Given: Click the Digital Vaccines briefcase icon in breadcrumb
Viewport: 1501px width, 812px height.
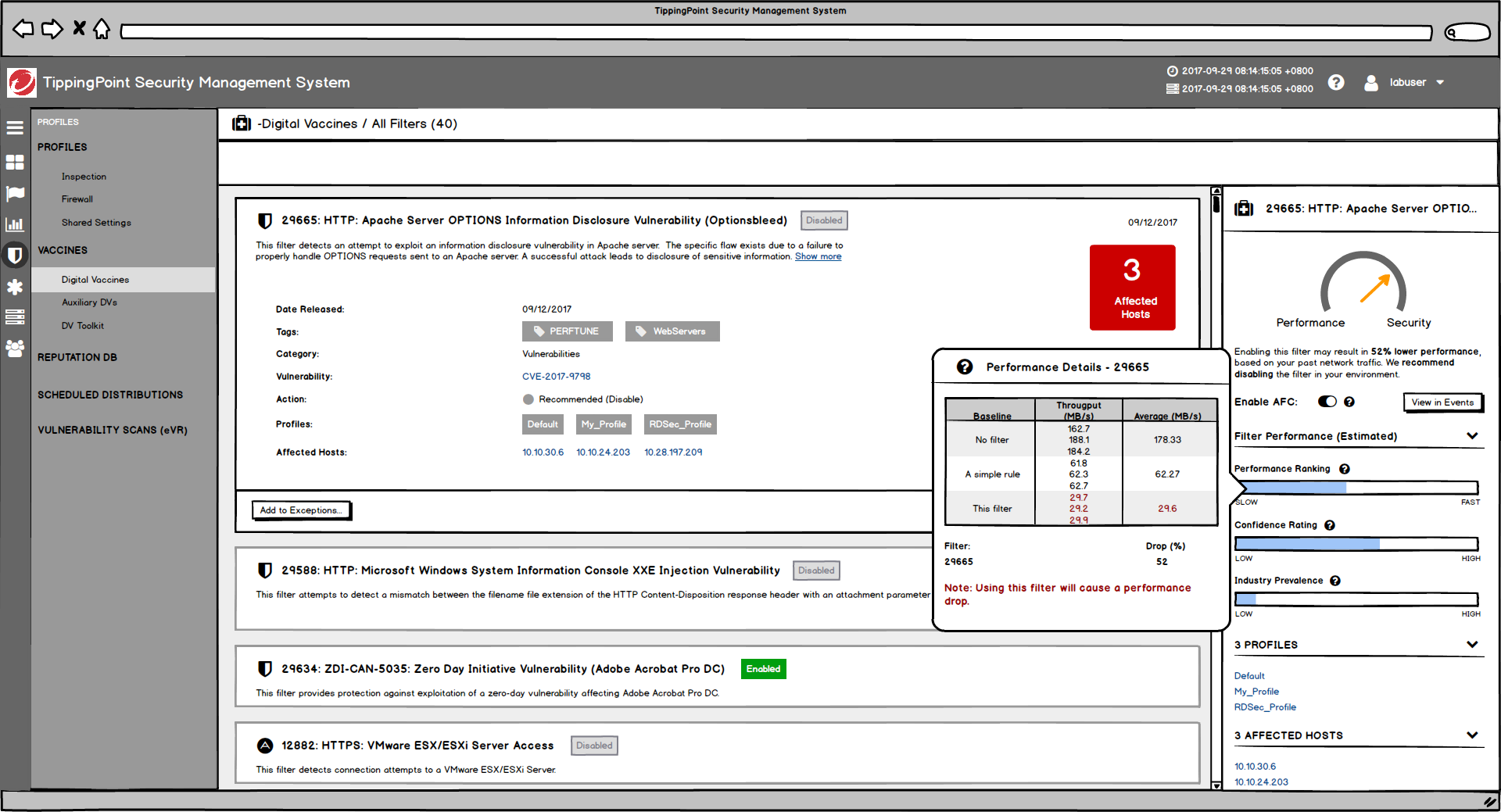Looking at the screenshot, I should click(242, 123).
